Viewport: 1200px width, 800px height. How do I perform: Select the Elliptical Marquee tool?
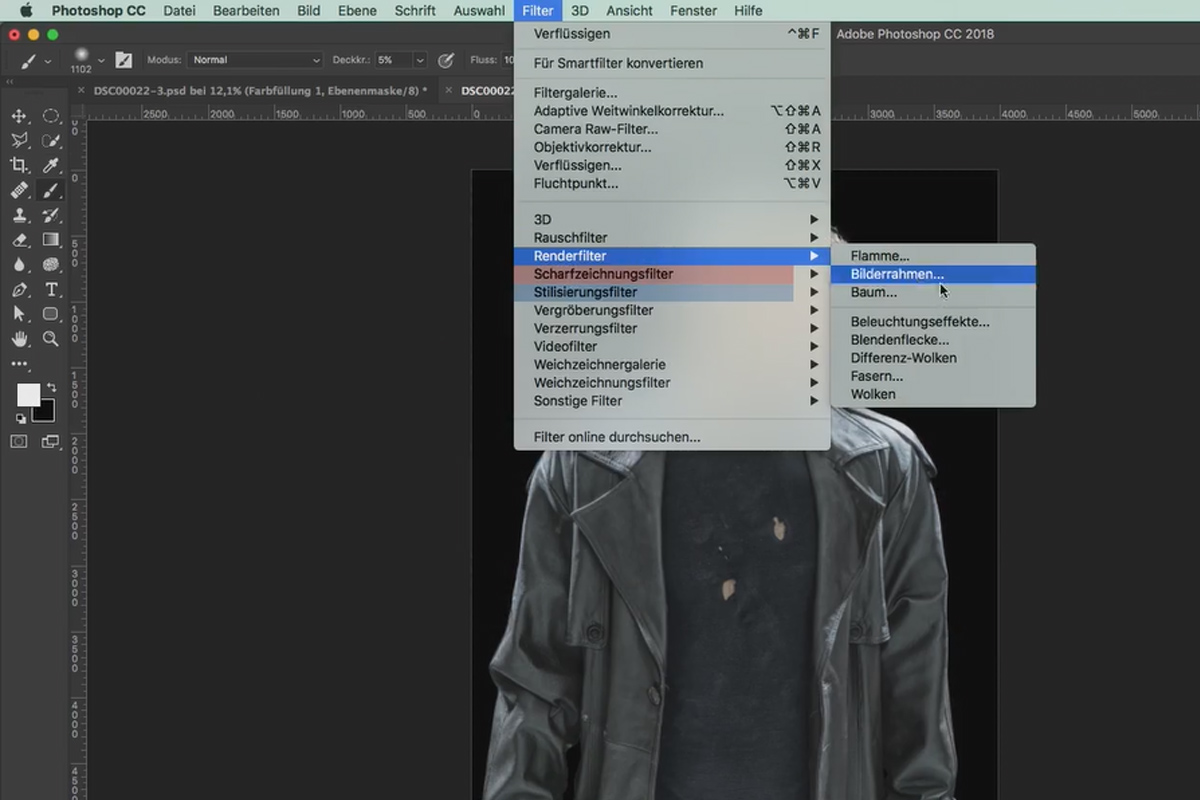pyautogui.click(x=51, y=116)
